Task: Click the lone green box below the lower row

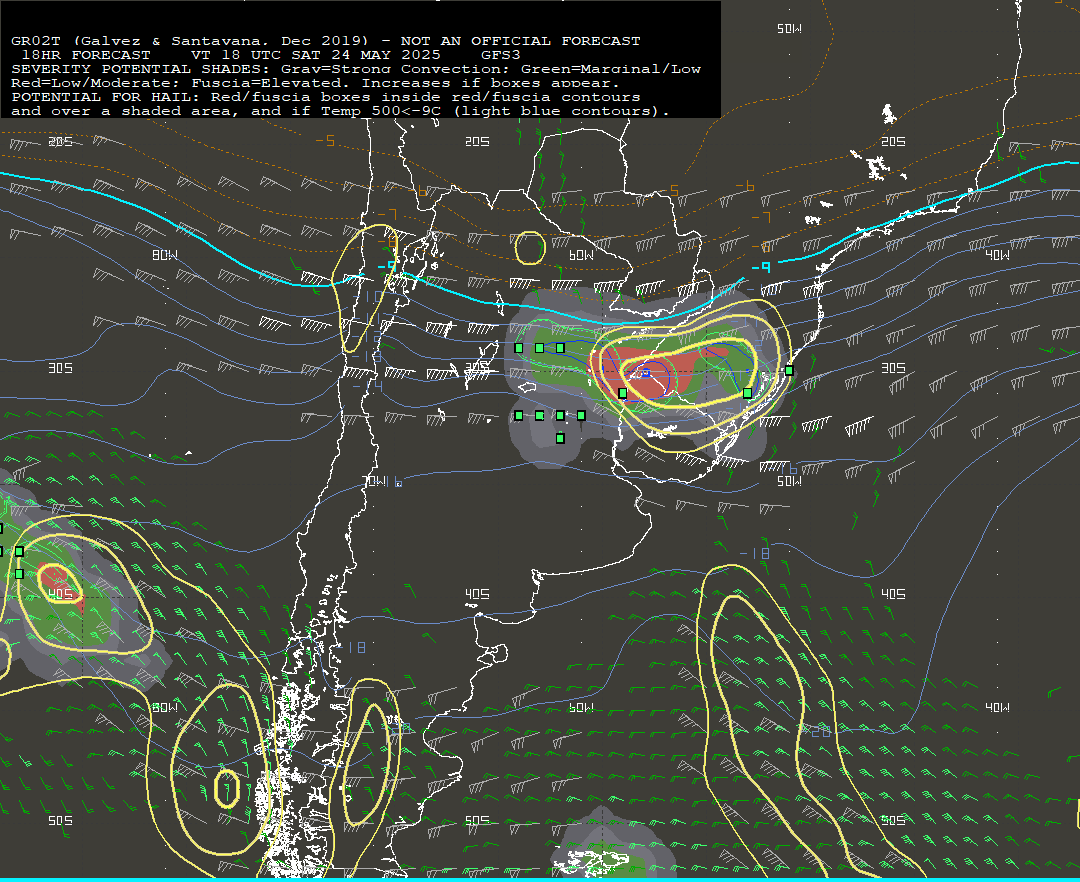Action: pyautogui.click(x=560, y=438)
